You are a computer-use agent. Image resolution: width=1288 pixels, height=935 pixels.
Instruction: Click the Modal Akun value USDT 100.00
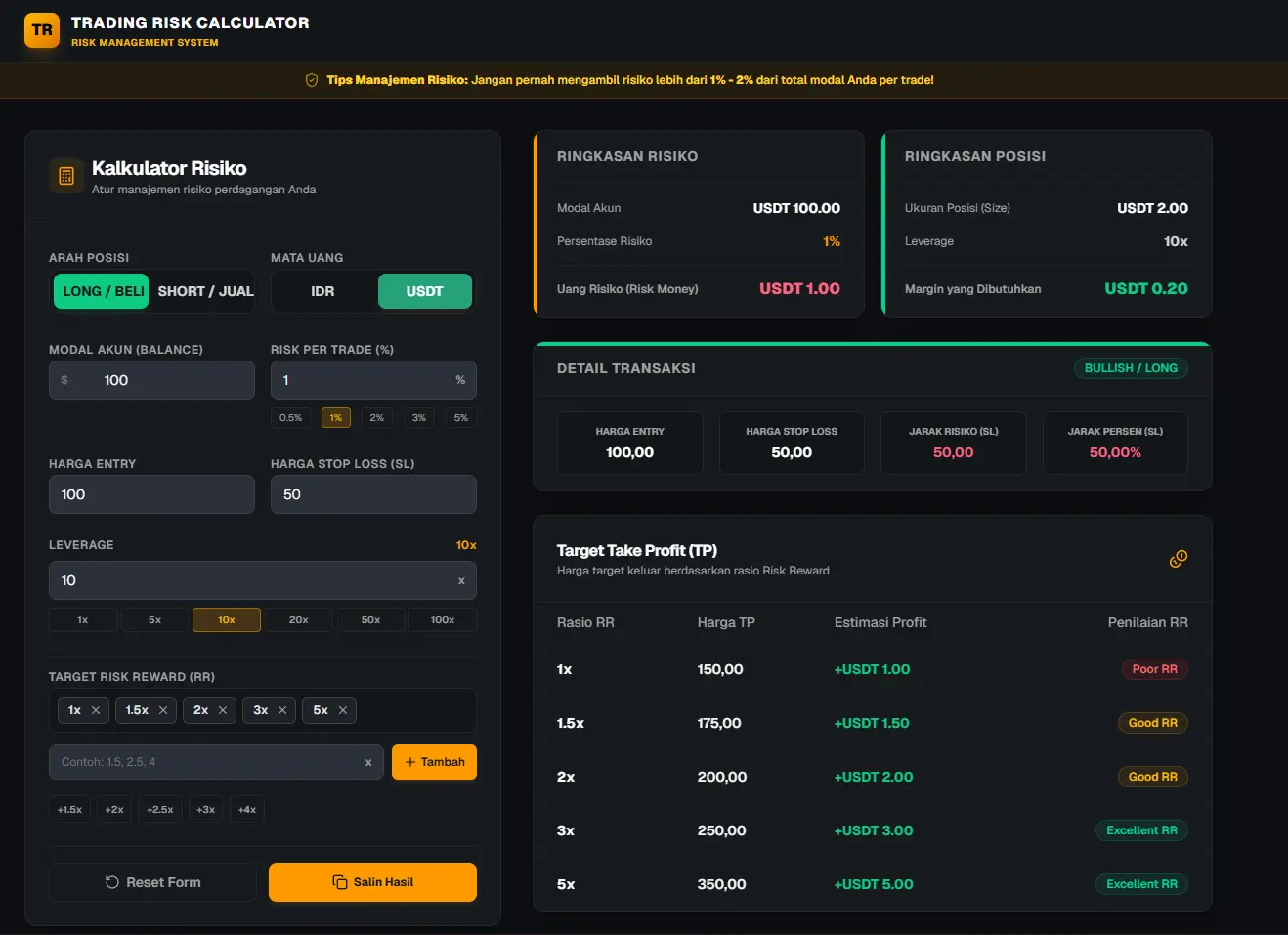point(796,208)
